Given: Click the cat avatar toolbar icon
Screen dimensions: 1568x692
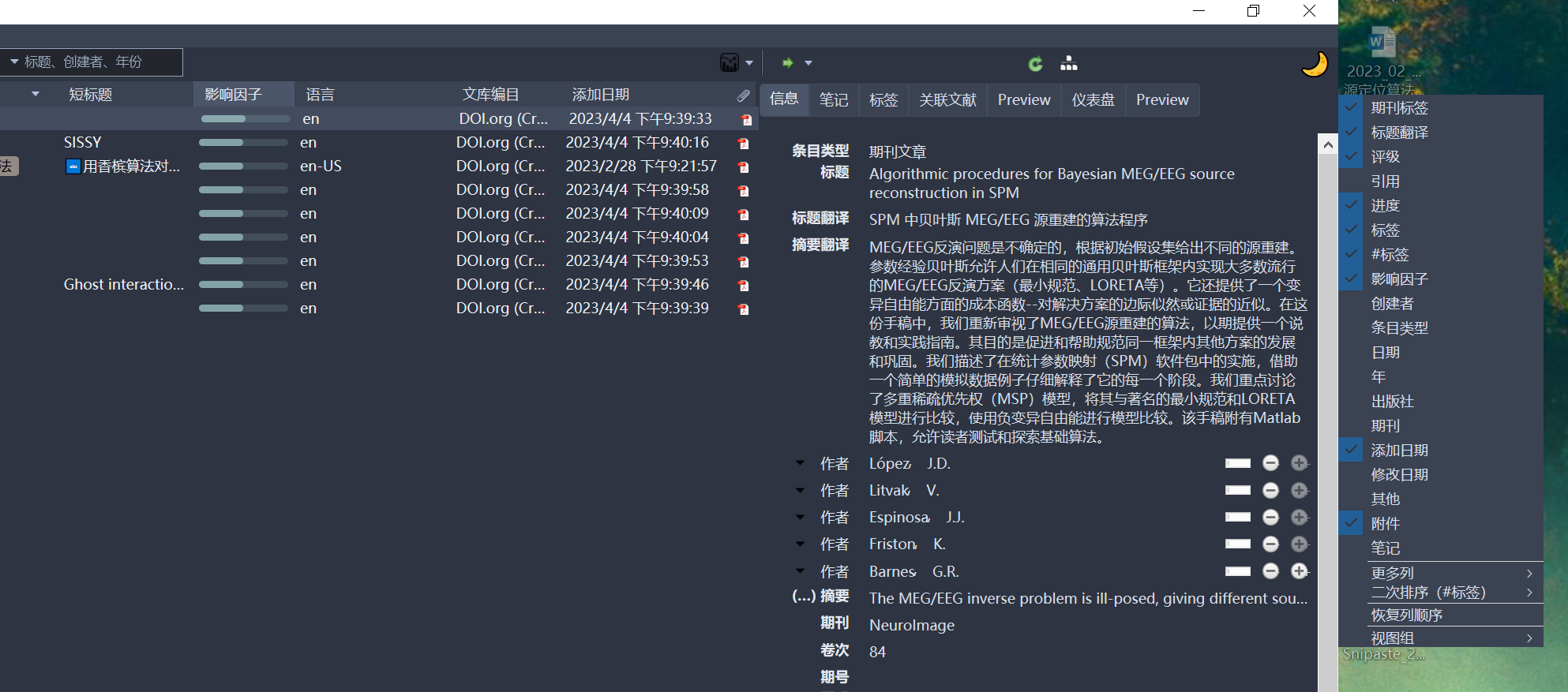Looking at the screenshot, I should [x=730, y=62].
